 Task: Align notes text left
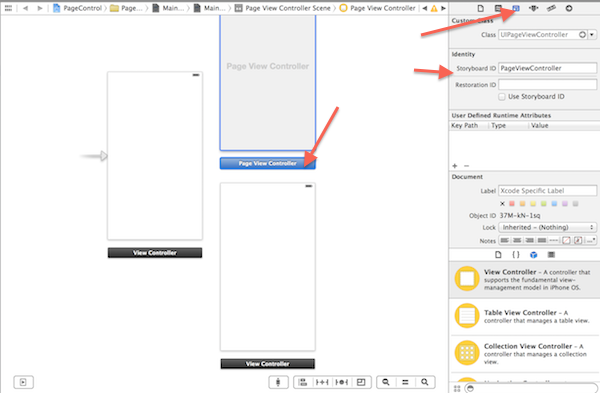505,240
